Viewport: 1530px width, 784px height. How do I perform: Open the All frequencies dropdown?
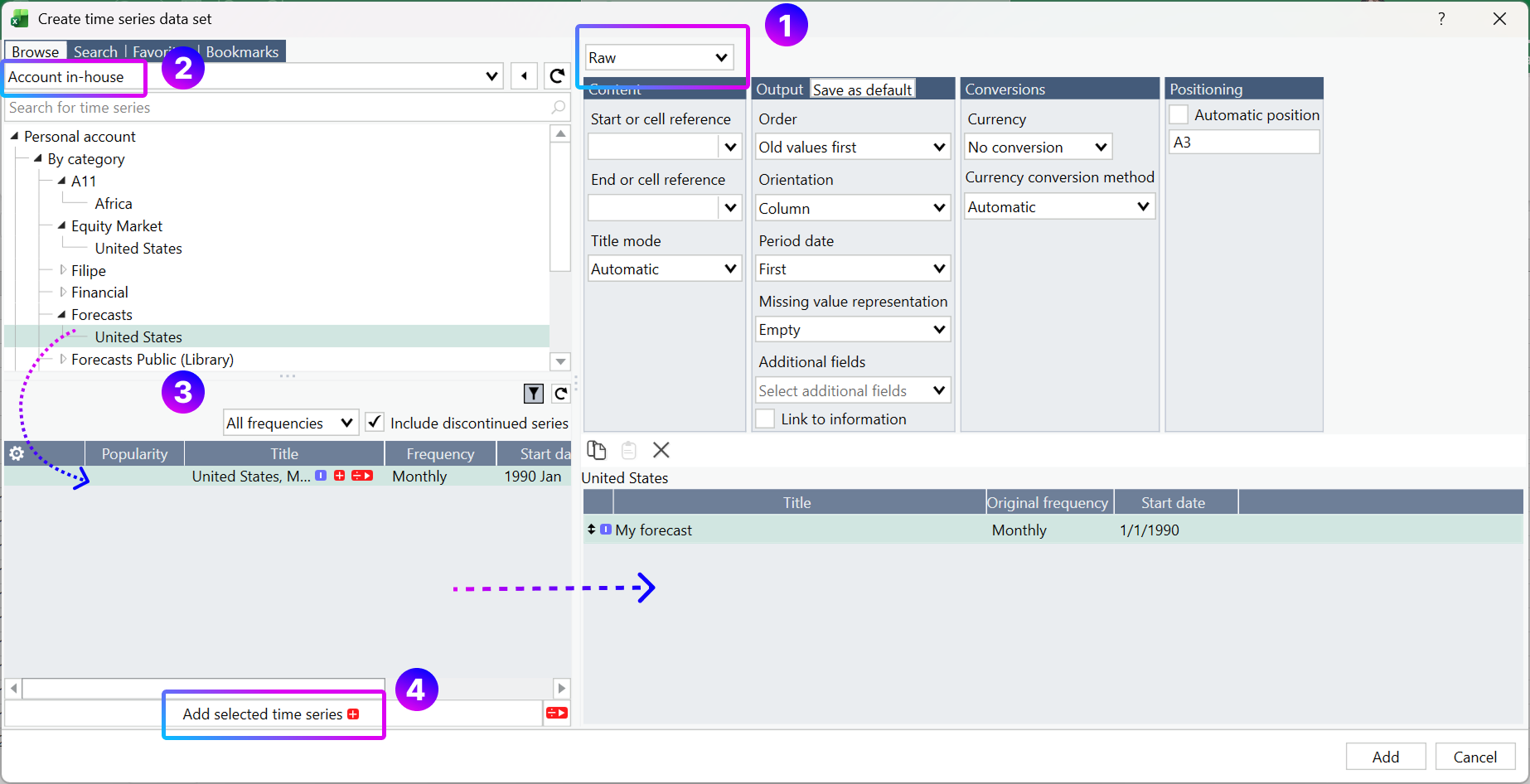click(x=291, y=423)
